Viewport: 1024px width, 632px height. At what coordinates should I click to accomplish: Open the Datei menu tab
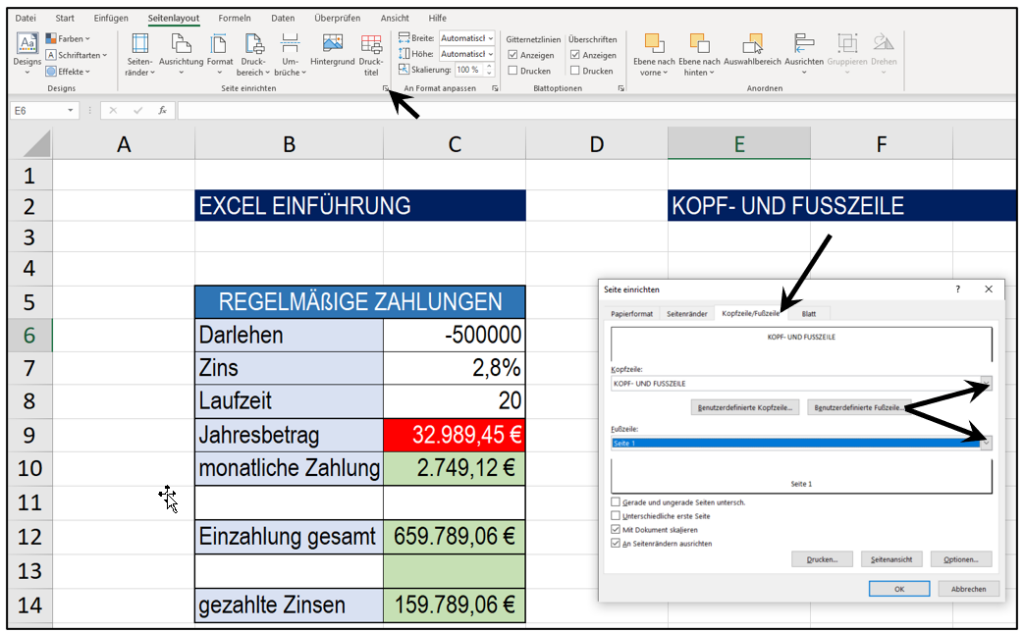(x=25, y=18)
